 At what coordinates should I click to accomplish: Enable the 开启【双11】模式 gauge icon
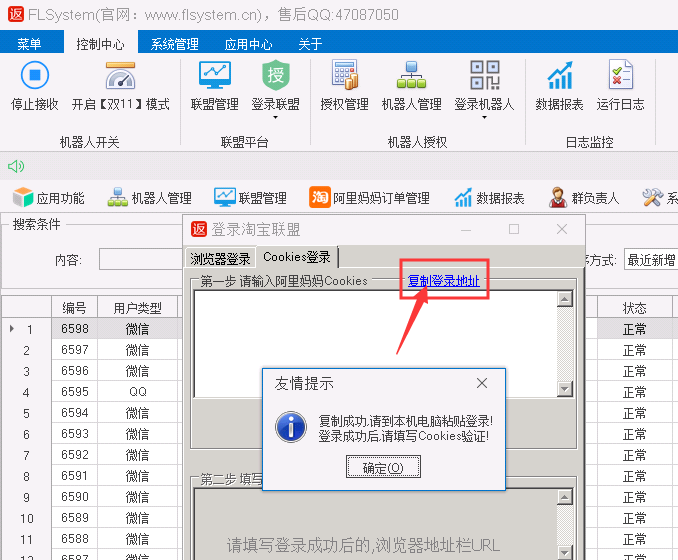pos(121,76)
